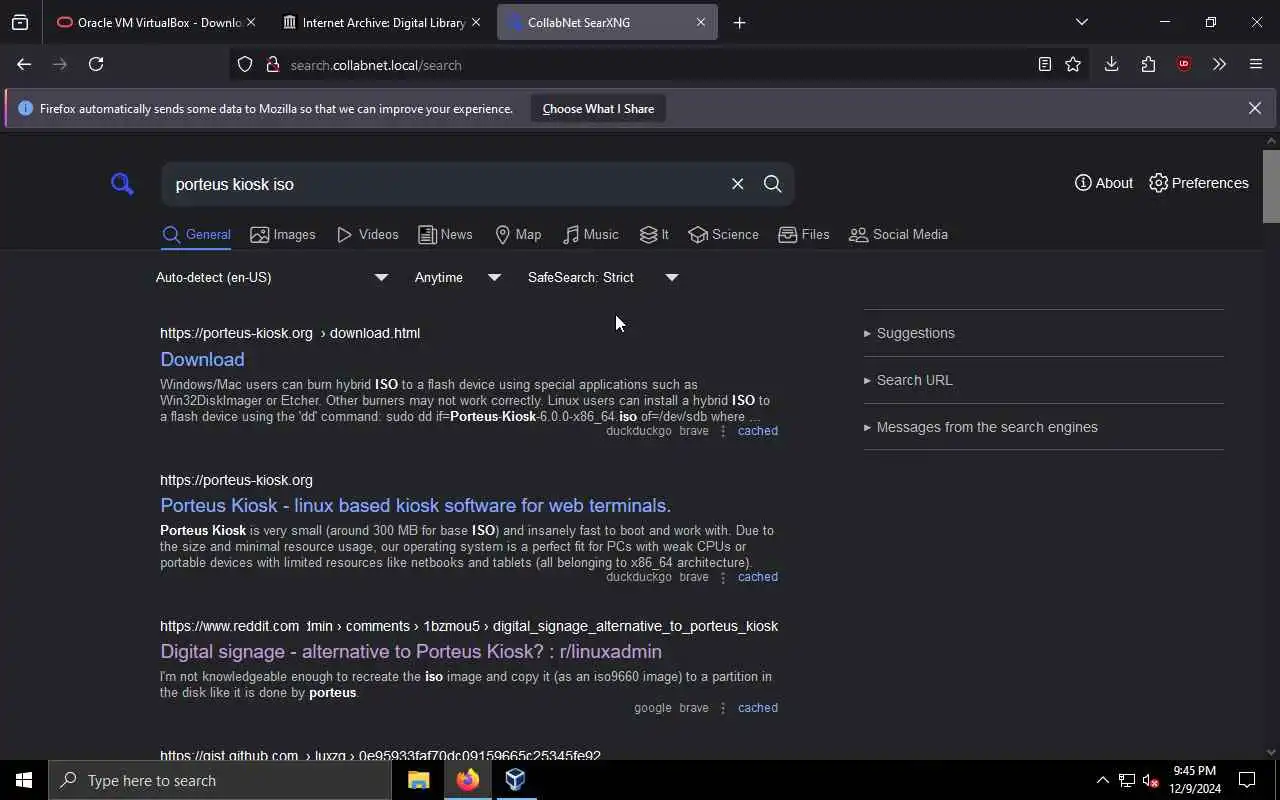Switch to the Images search tab
This screenshot has width=1280, height=800.
click(283, 235)
